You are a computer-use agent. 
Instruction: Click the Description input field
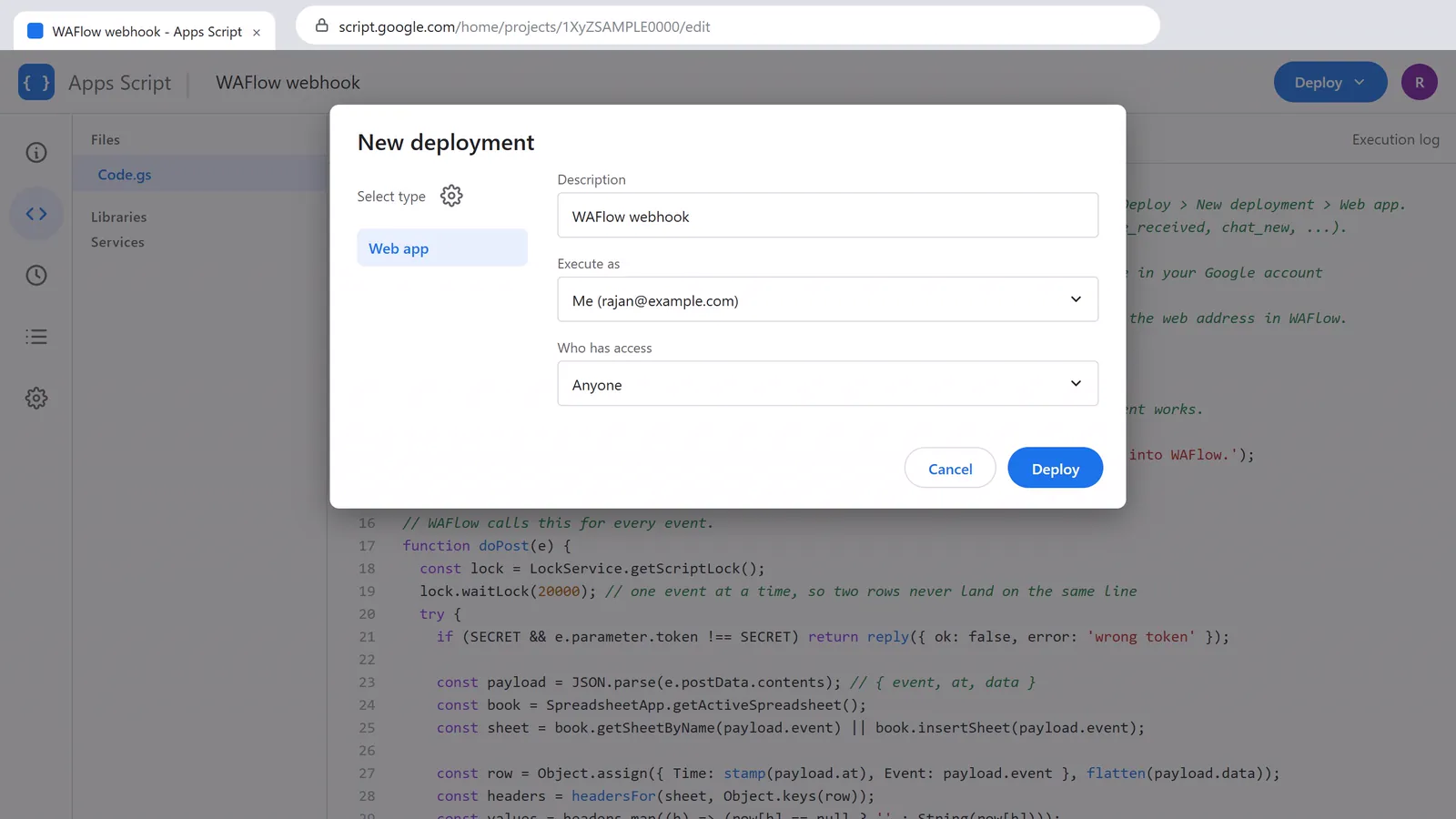coord(828,216)
